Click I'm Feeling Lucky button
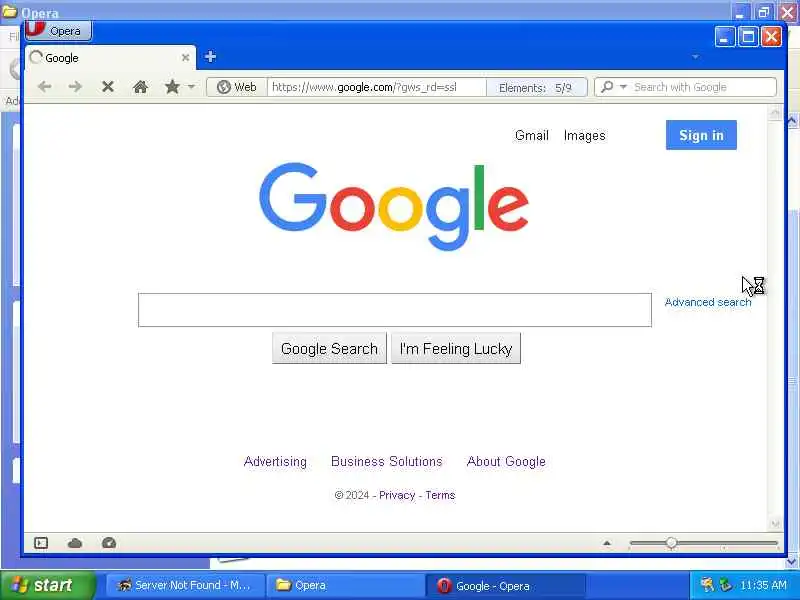 [456, 348]
